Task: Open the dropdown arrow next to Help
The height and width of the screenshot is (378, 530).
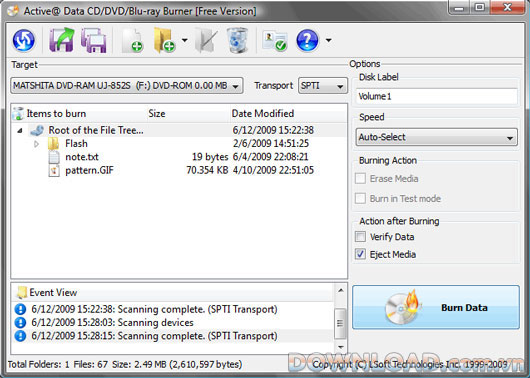Action: coord(329,40)
